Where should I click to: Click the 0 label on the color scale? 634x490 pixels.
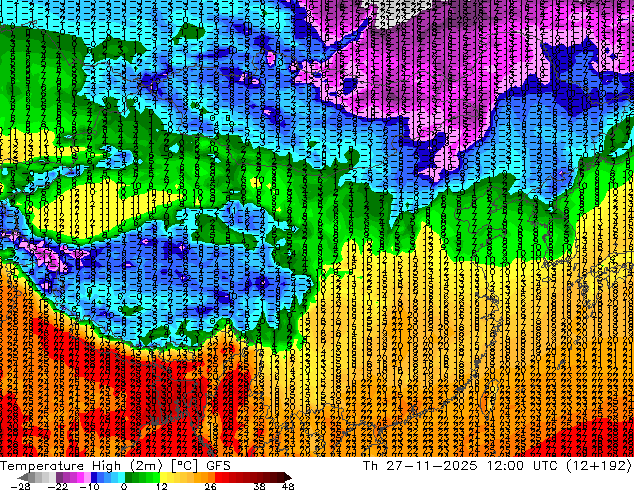[124, 486]
